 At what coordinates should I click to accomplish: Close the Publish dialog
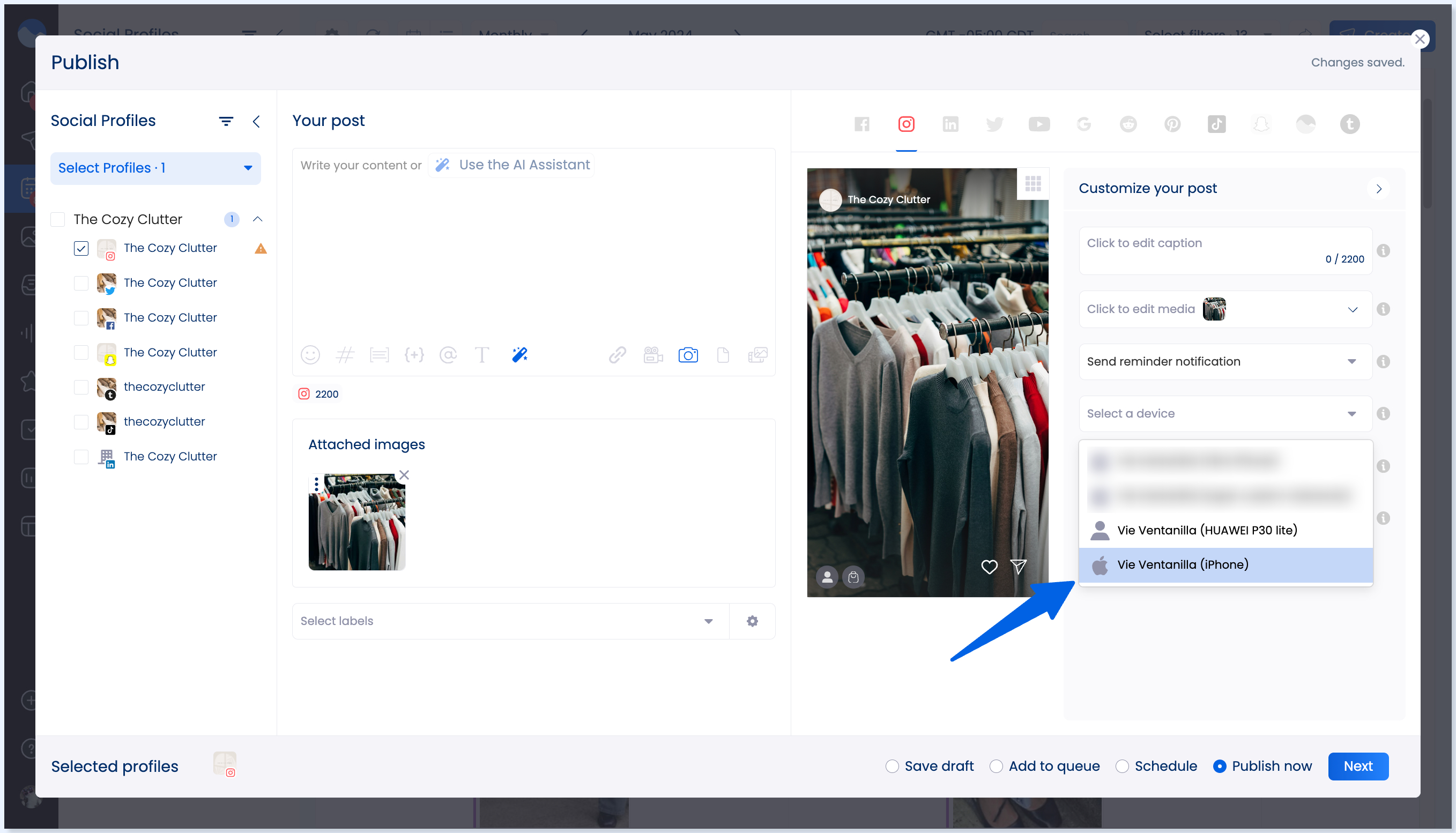tap(1420, 39)
